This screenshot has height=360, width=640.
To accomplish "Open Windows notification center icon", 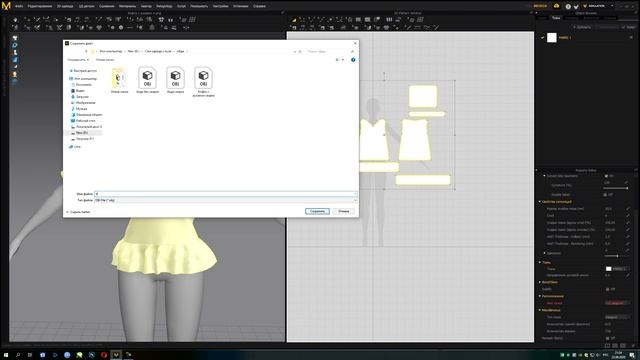I will [x=632, y=355].
